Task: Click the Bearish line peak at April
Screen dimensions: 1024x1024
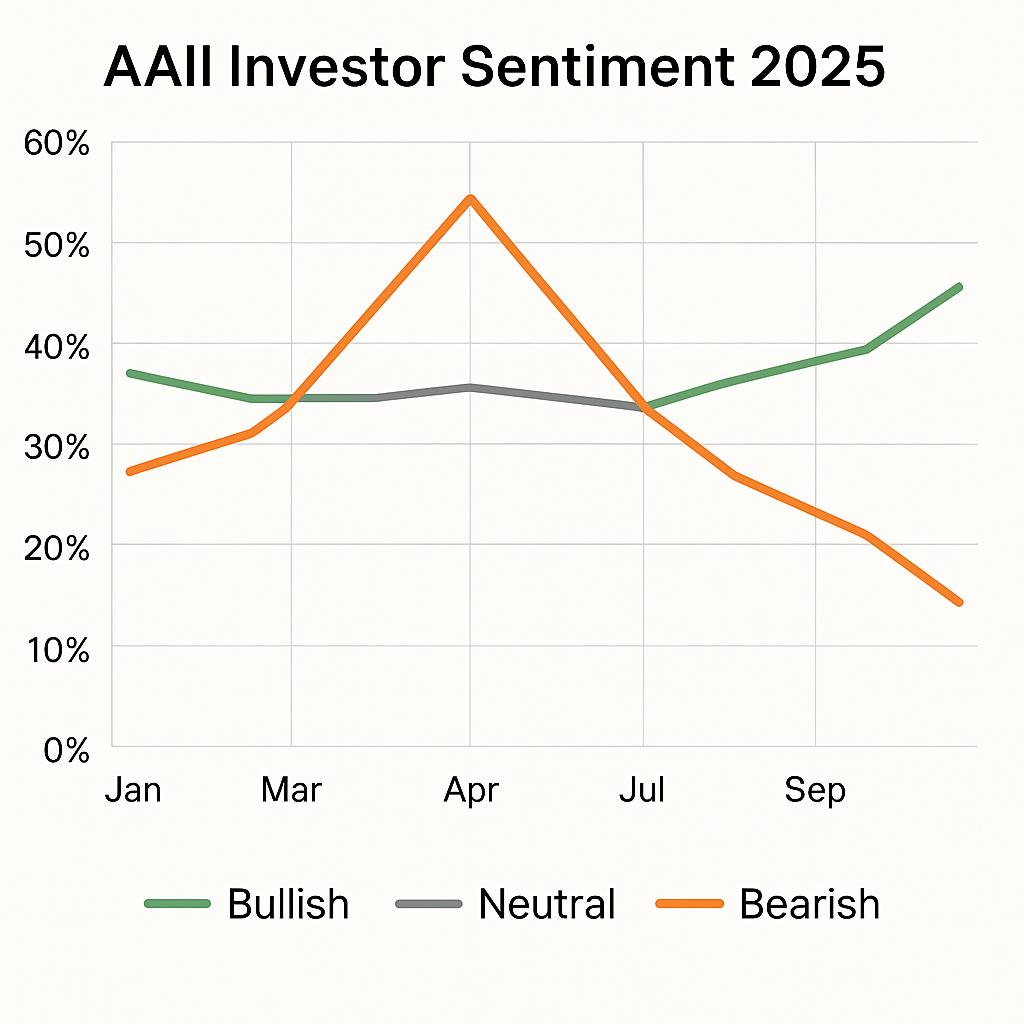Action: coord(469,198)
